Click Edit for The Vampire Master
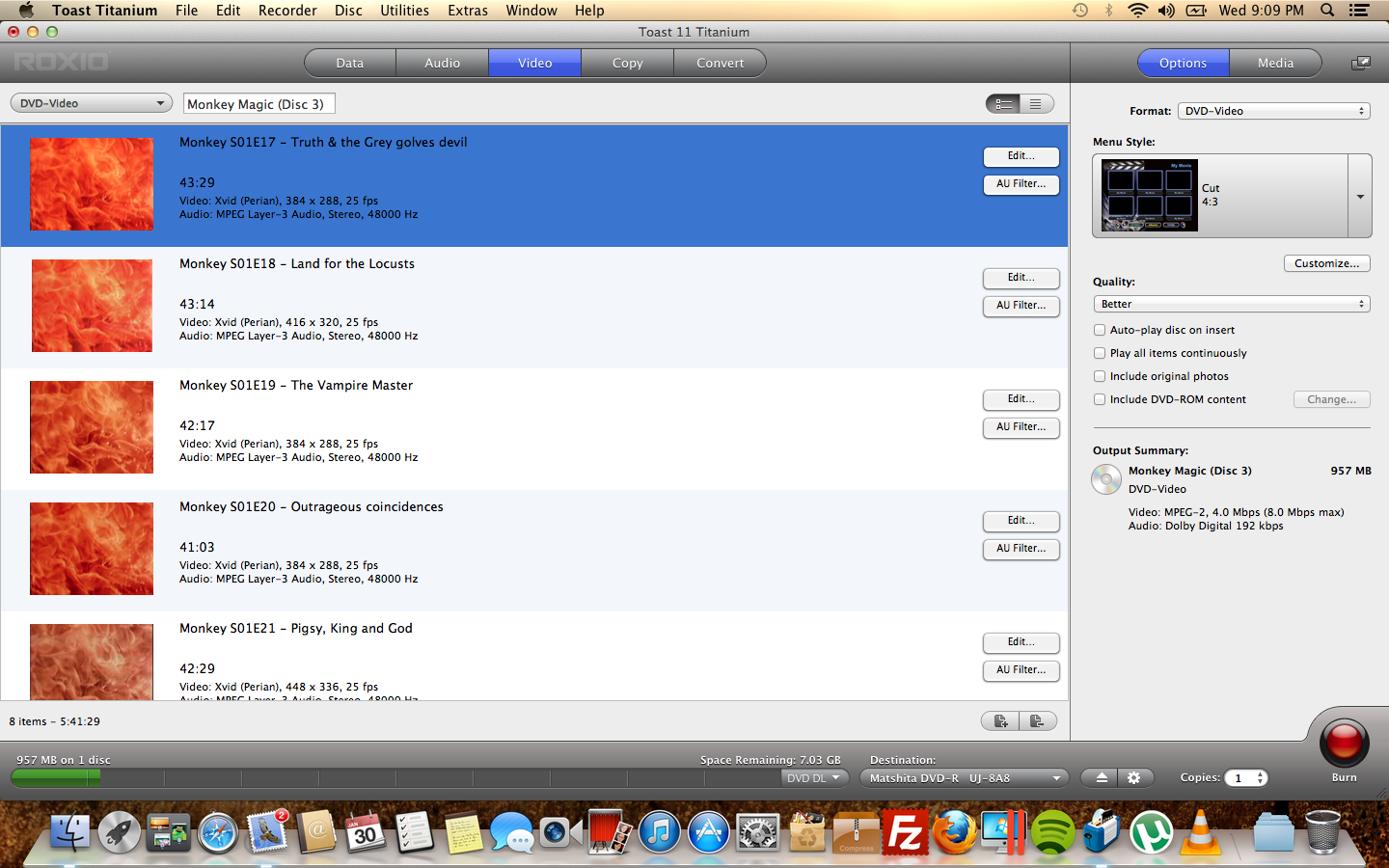The width and height of the screenshot is (1389, 868). (x=1021, y=399)
